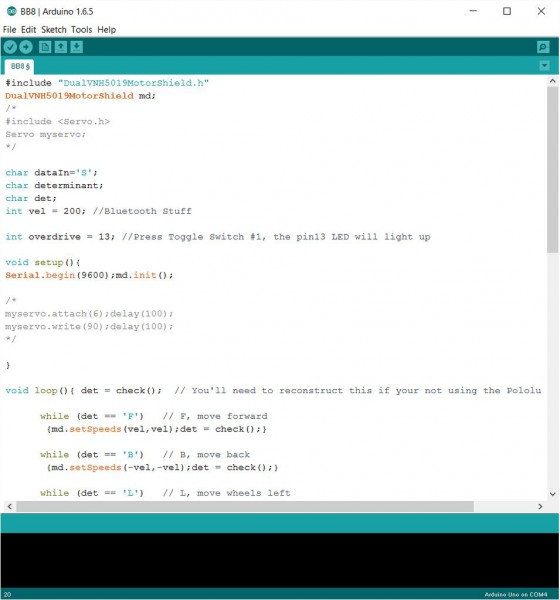Select the BB8 sketch tab
Image resolution: width=560 pixels, height=600 pixels.
point(20,67)
